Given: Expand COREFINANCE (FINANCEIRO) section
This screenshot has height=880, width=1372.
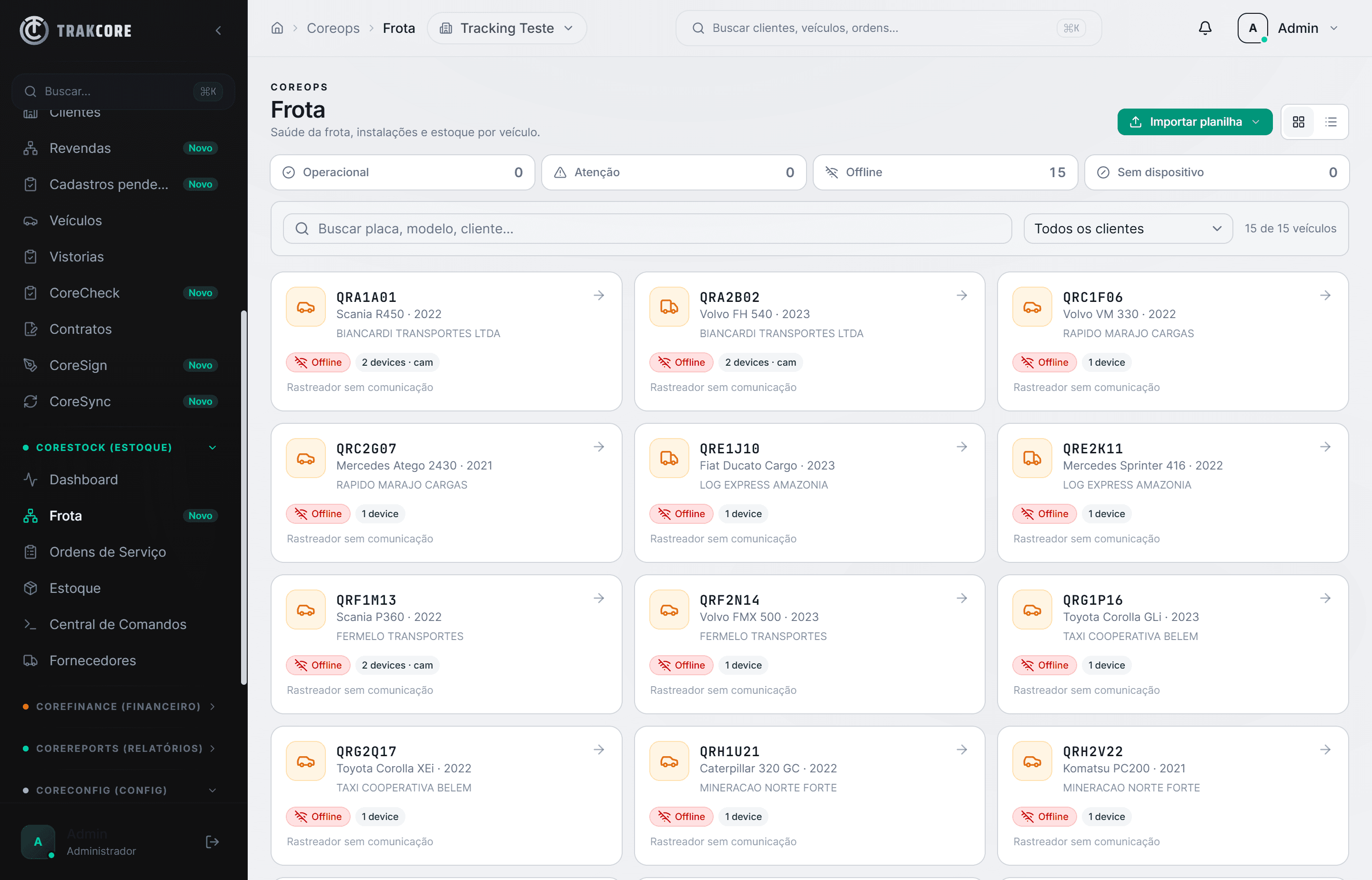Looking at the screenshot, I should [119, 707].
